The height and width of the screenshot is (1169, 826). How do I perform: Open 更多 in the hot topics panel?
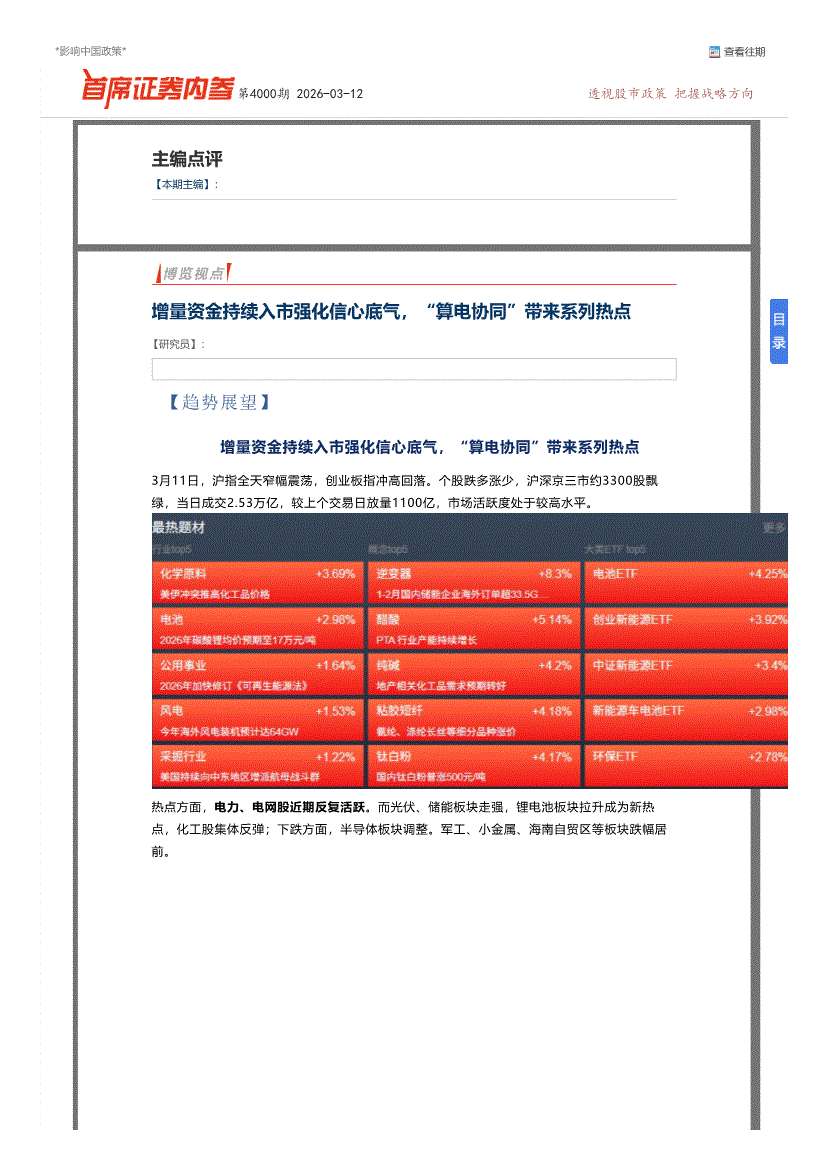(x=774, y=528)
